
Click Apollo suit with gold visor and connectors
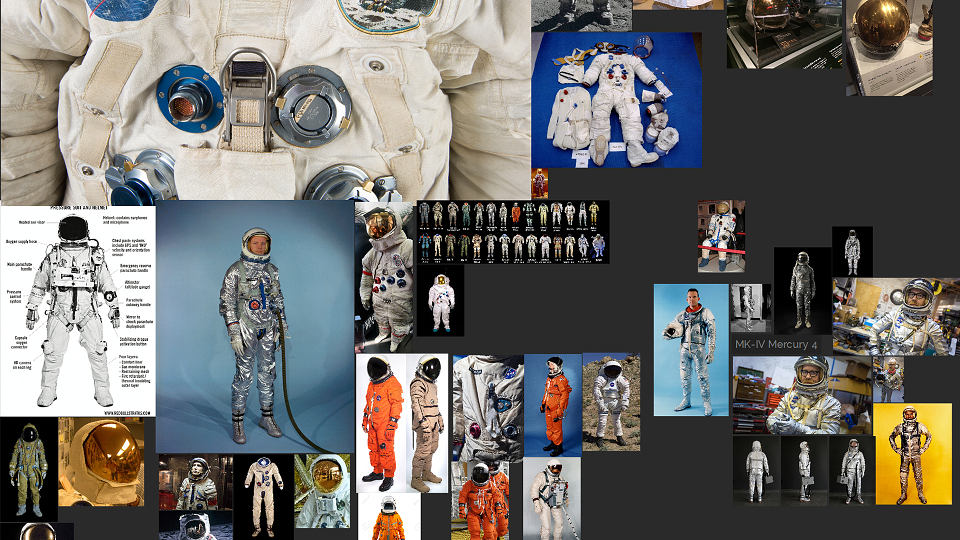click(x=384, y=277)
